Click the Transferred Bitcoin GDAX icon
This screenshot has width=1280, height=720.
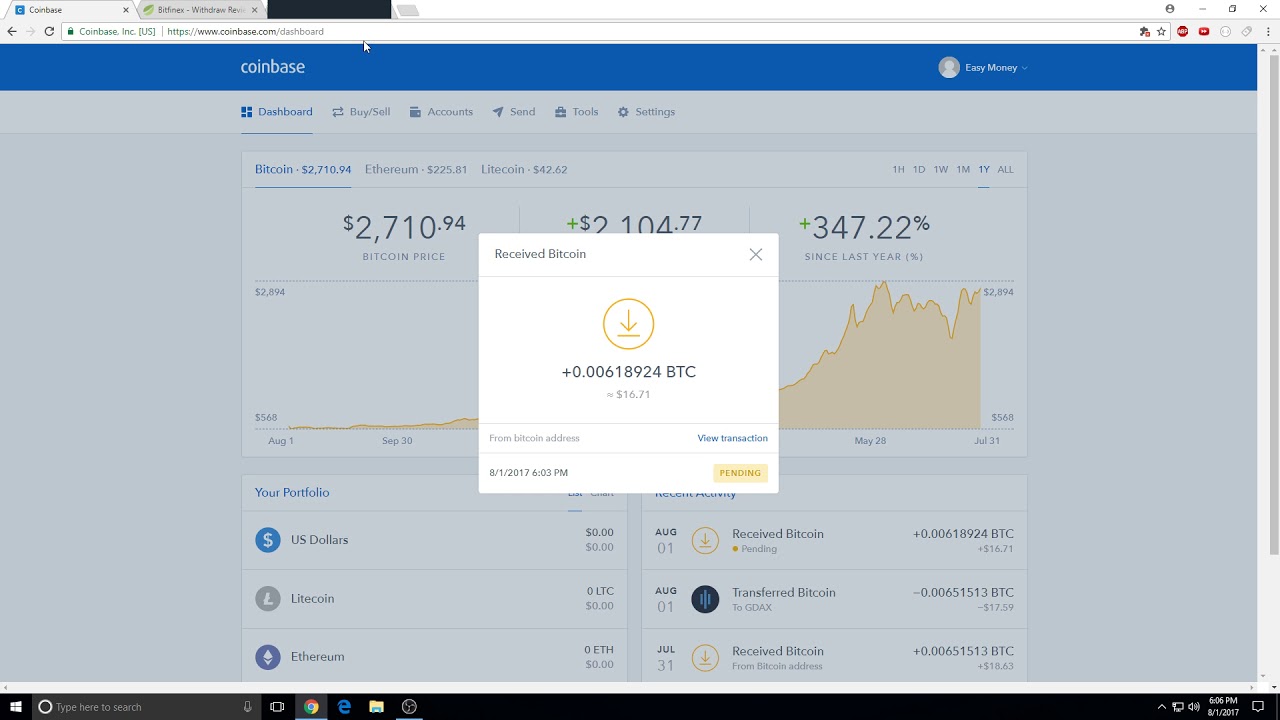(705, 599)
